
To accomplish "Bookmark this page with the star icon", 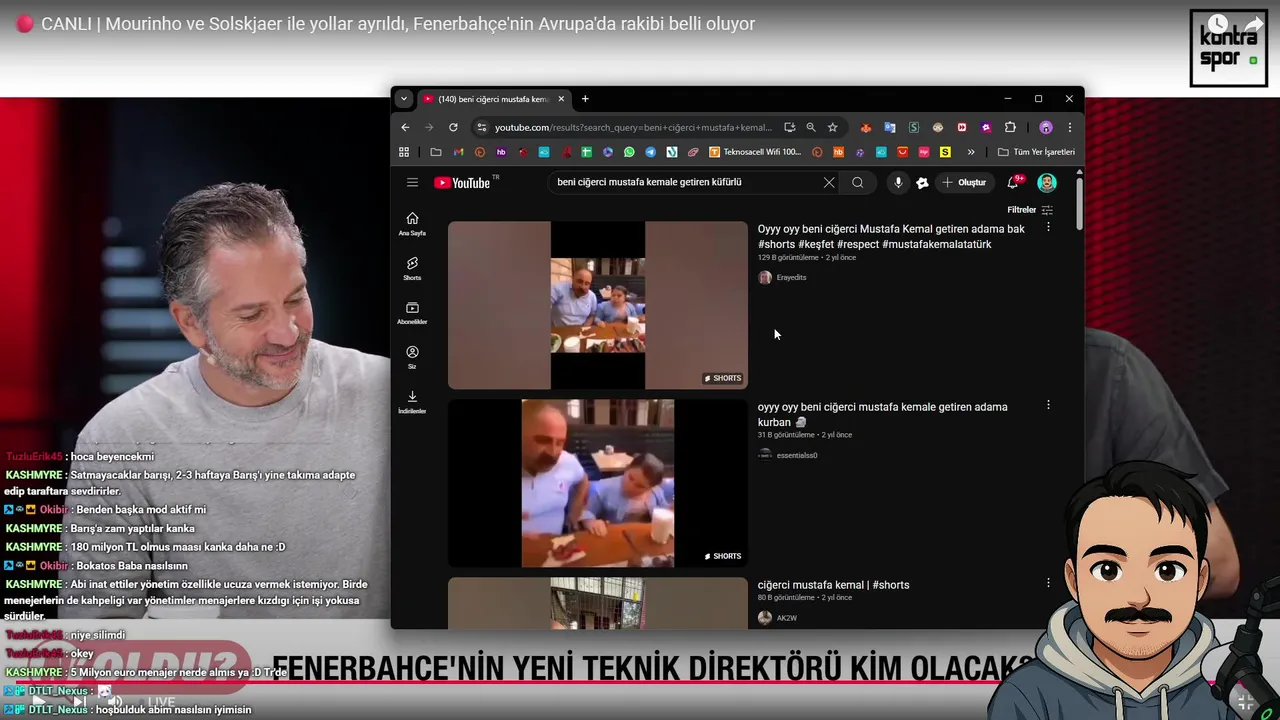I will coord(832,127).
